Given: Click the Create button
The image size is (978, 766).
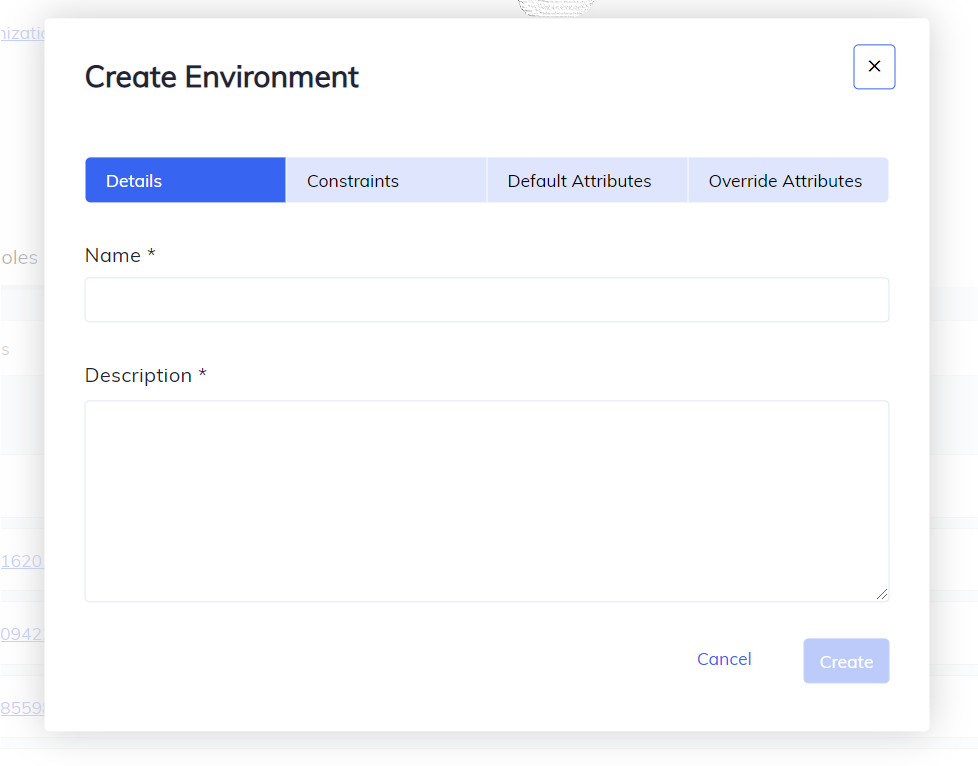Looking at the screenshot, I should [x=845, y=661].
